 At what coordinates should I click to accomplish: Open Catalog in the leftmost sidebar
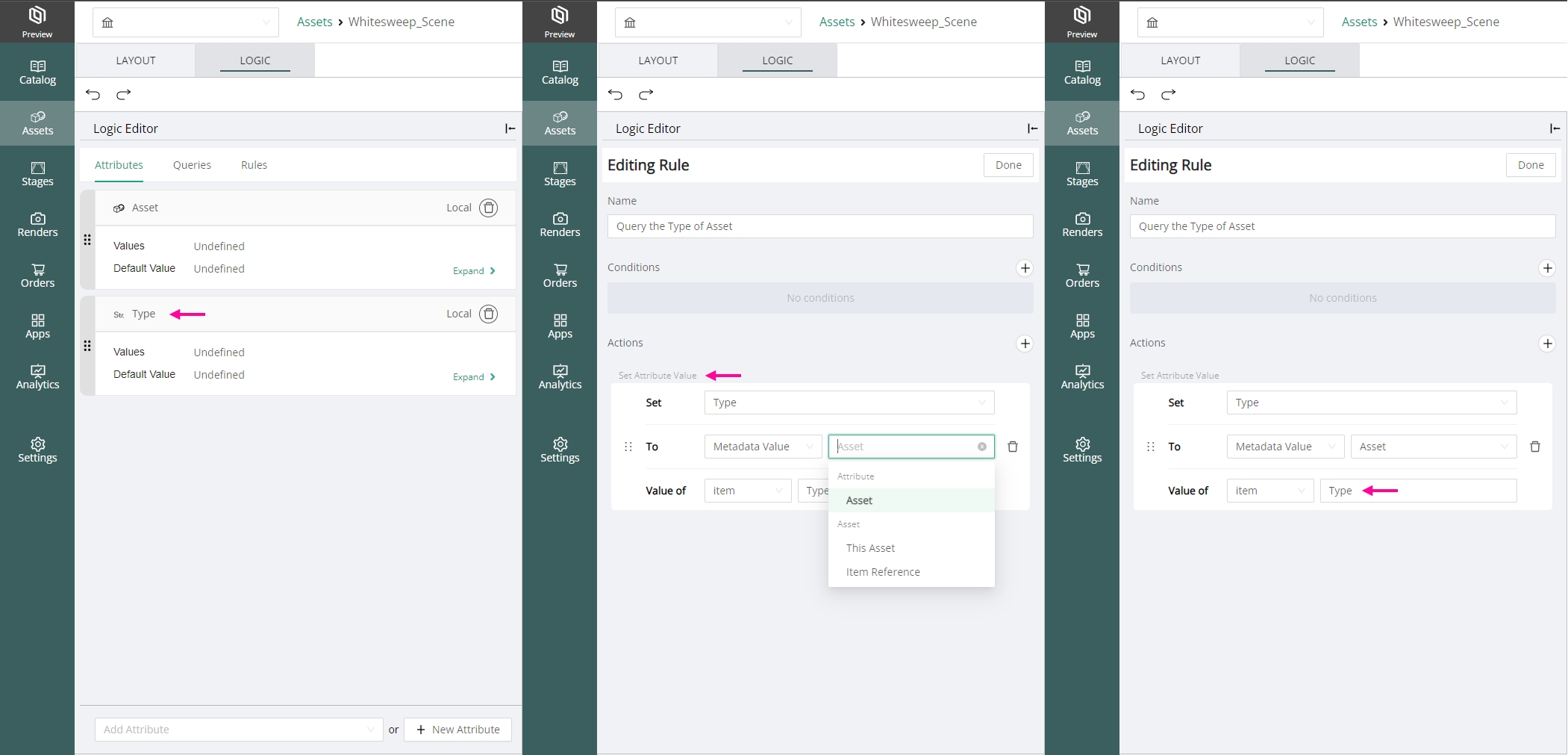[37, 72]
